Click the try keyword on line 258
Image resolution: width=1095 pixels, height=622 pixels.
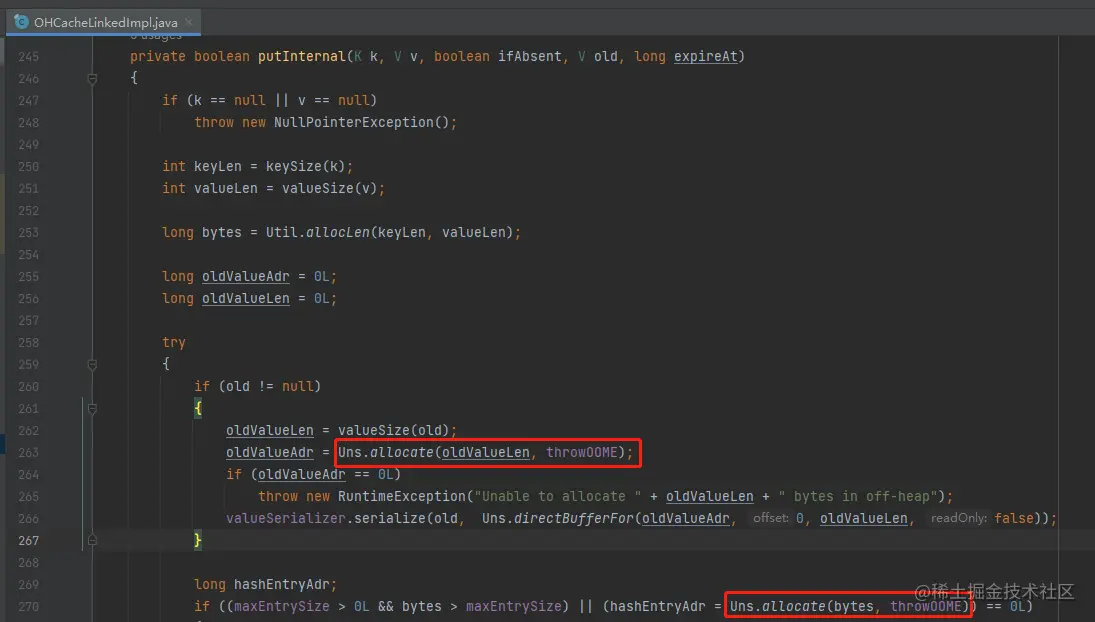[174, 342]
